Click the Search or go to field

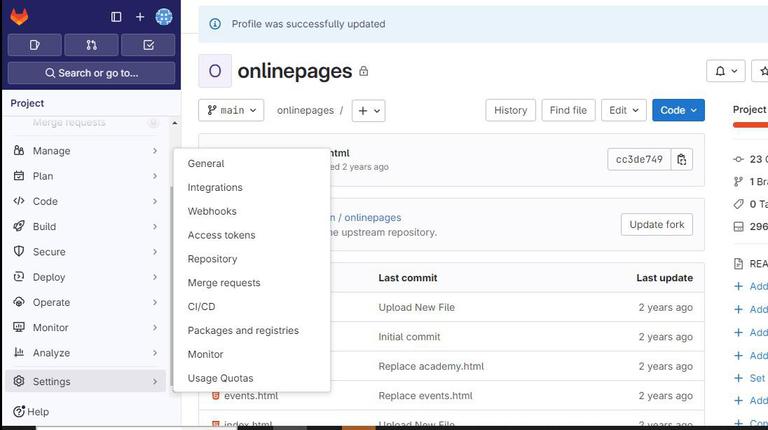coord(92,73)
